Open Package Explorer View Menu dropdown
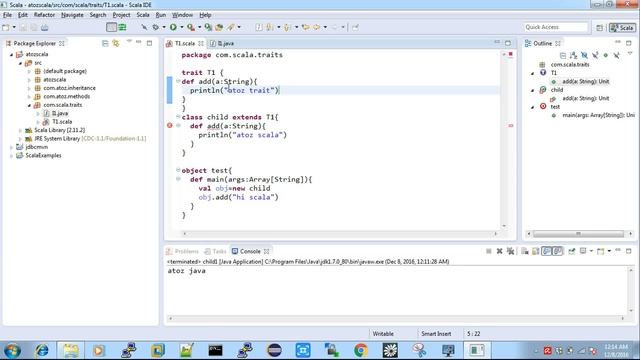Image resolution: width=640 pixels, height=360 pixels. coord(129,42)
